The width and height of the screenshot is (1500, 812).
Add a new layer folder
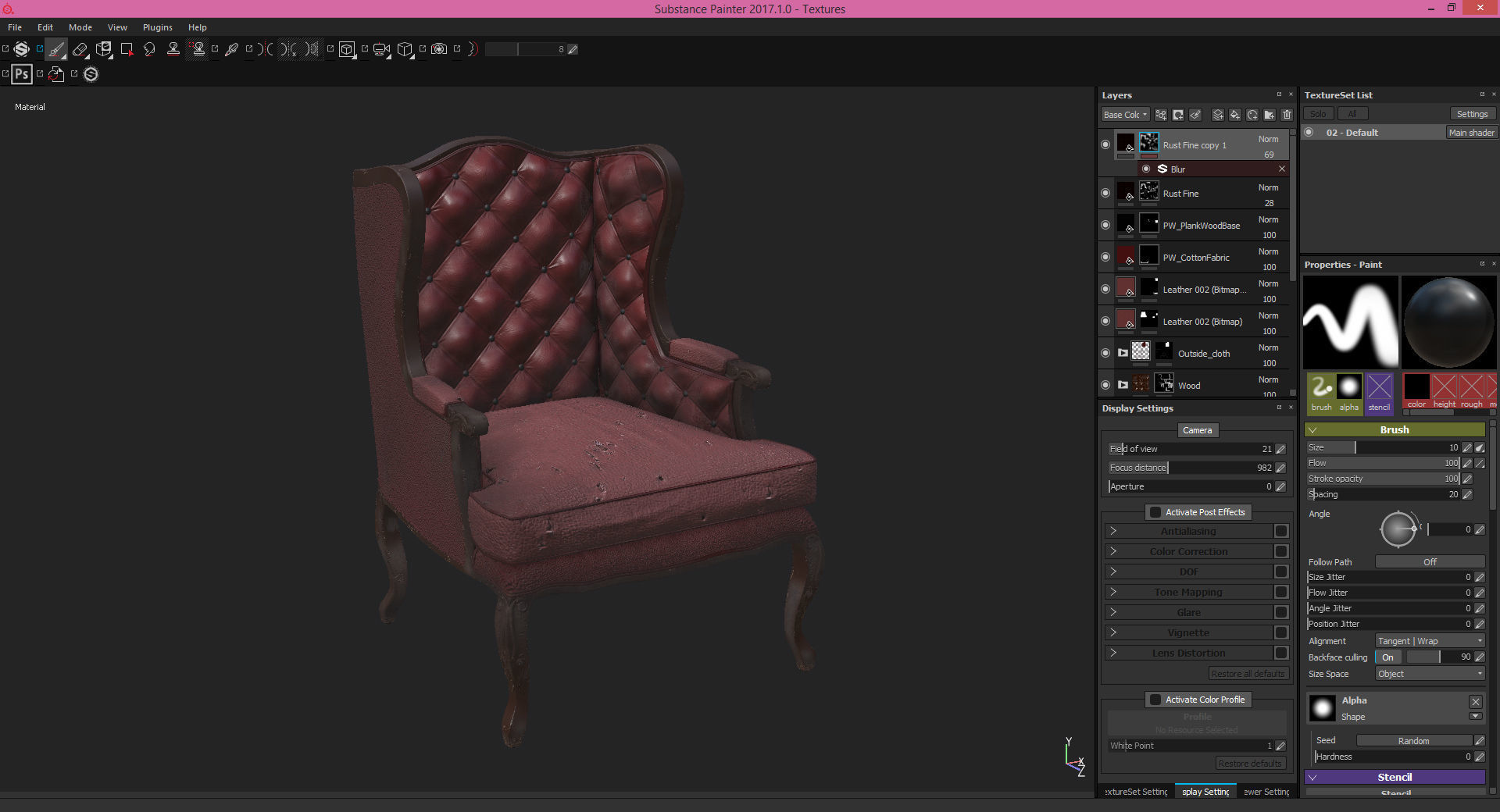click(1270, 115)
